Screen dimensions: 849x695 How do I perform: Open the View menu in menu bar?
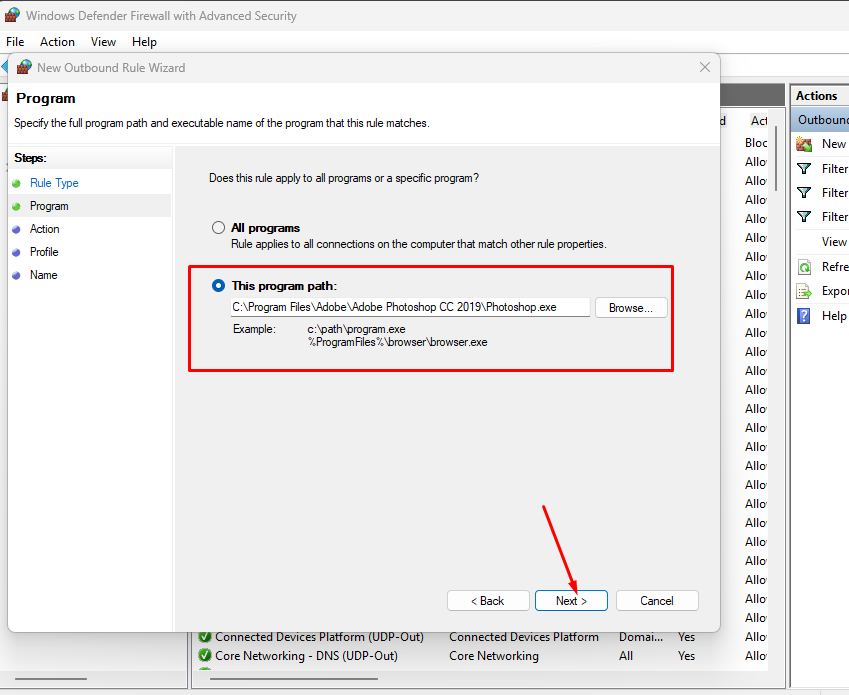(103, 42)
